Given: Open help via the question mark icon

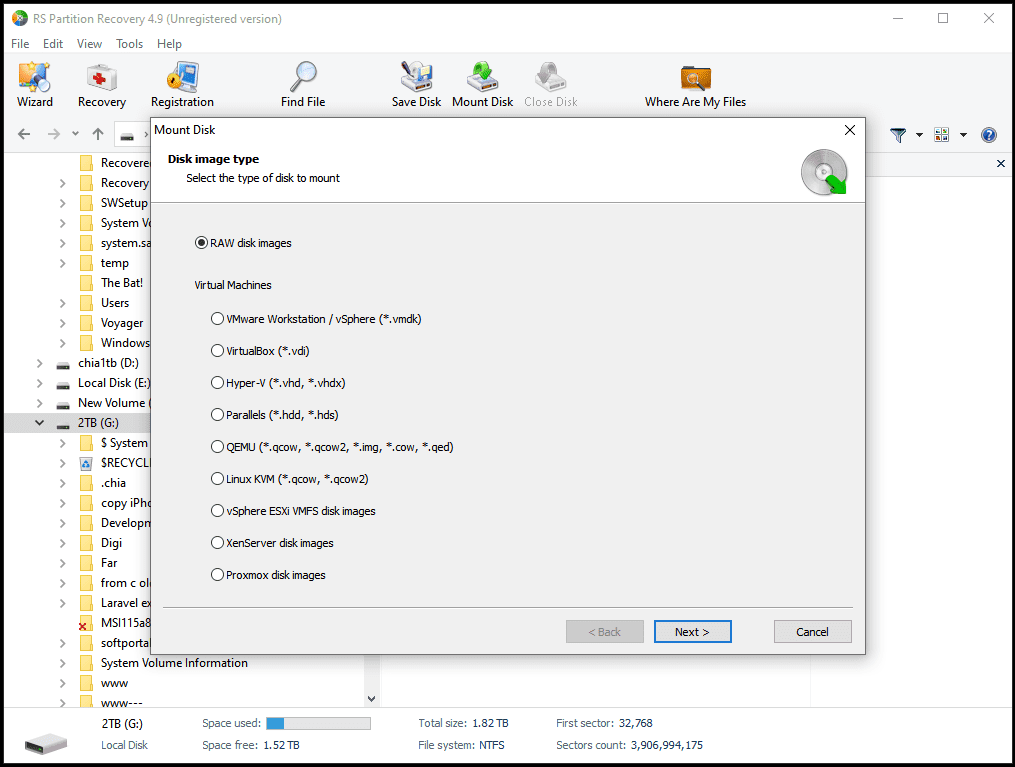Looking at the screenshot, I should point(988,135).
